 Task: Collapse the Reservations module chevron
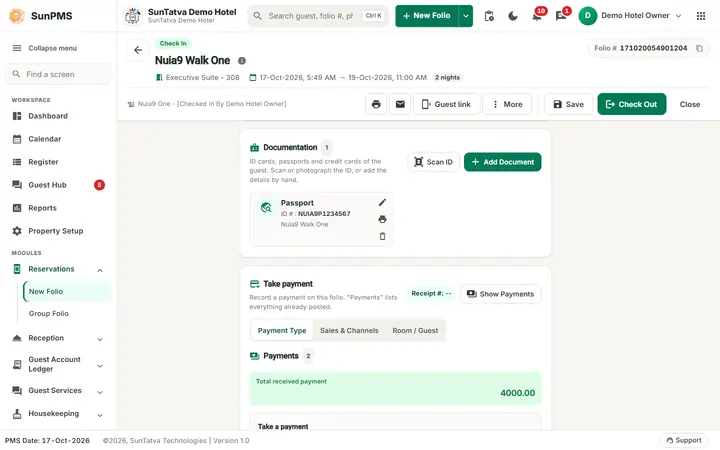pos(100,270)
